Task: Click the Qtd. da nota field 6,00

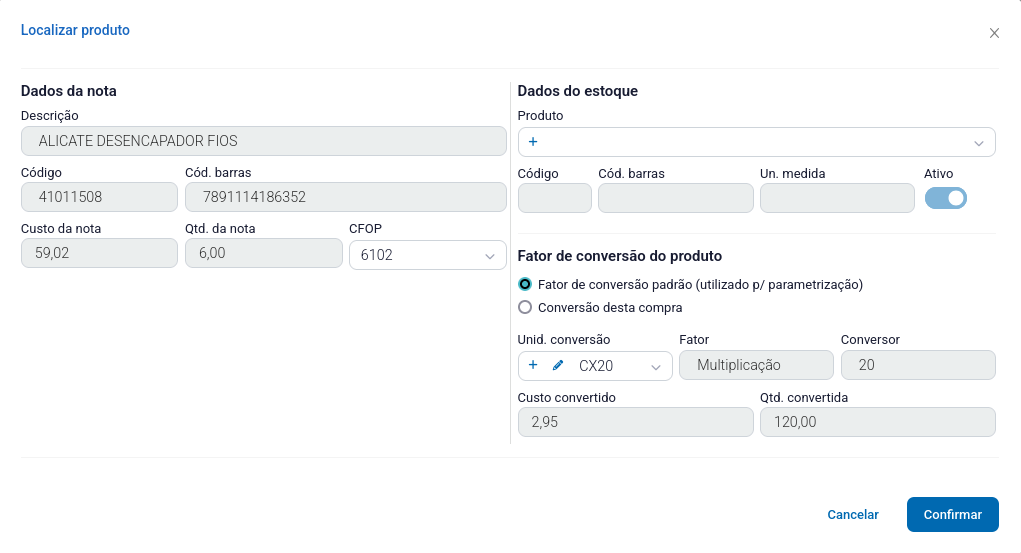Action: coord(263,255)
